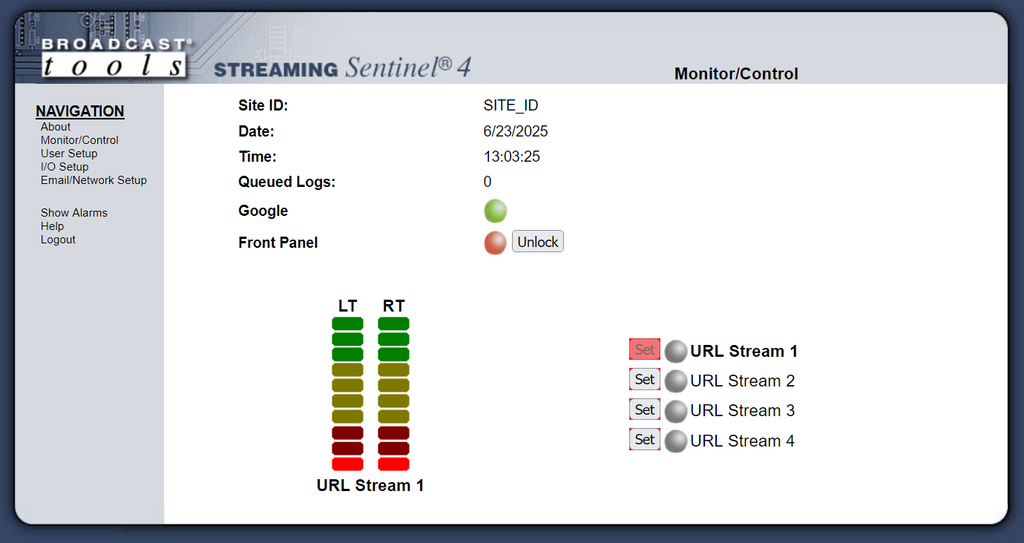
Task: Click the gray URL Stream 2 status light
Action: click(x=676, y=381)
